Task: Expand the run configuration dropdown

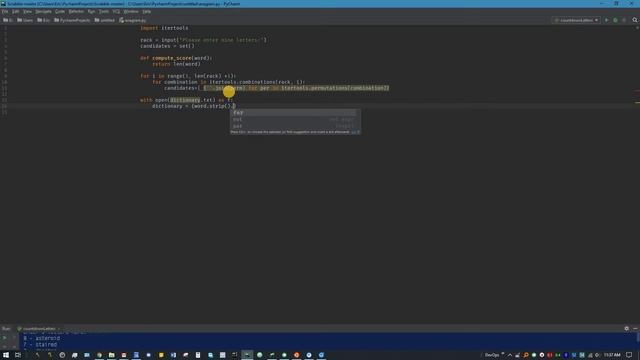Action: click(x=576, y=20)
